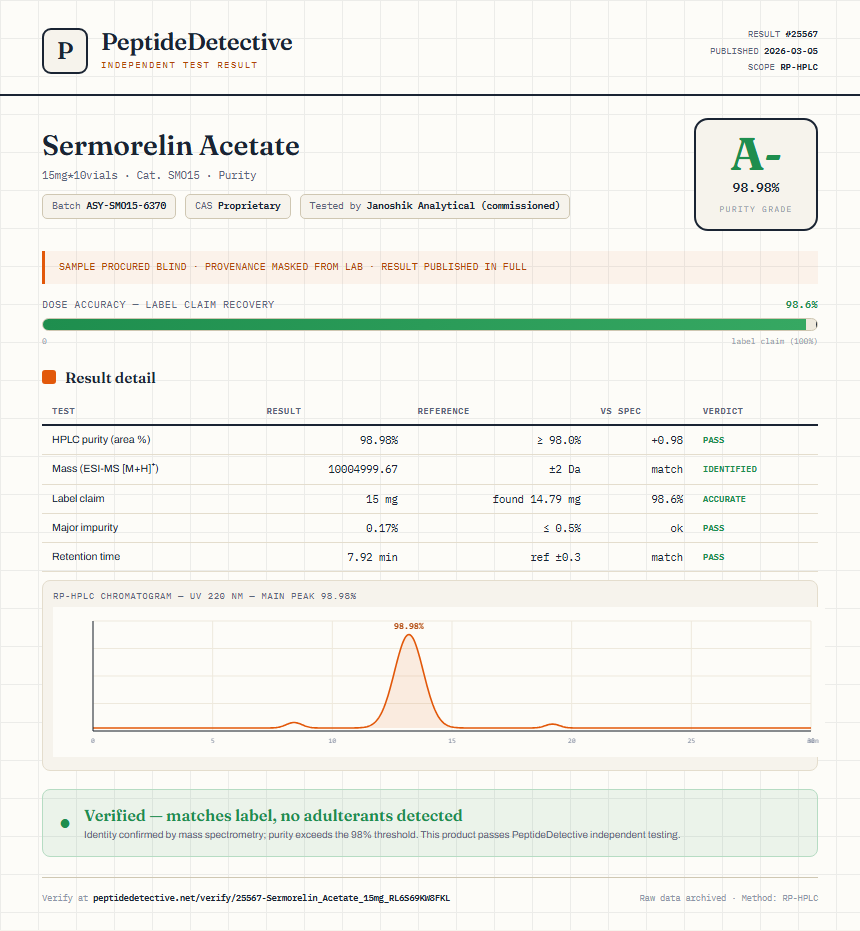Click the 98.6% dose accuracy value
This screenshot has width=860, height=931.
pos(802,305)
